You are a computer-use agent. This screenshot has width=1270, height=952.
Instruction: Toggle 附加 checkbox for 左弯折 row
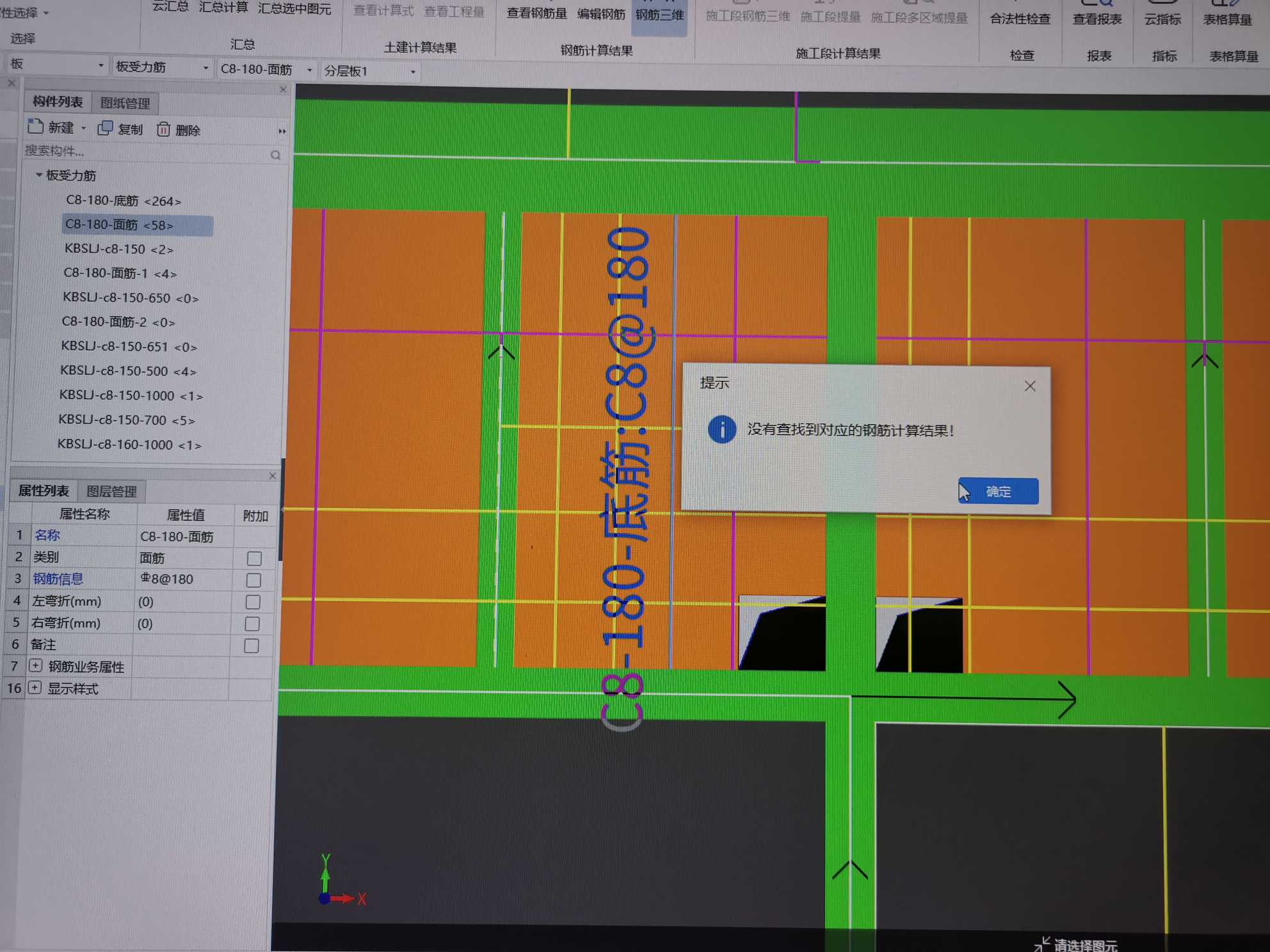click(253, 602)
